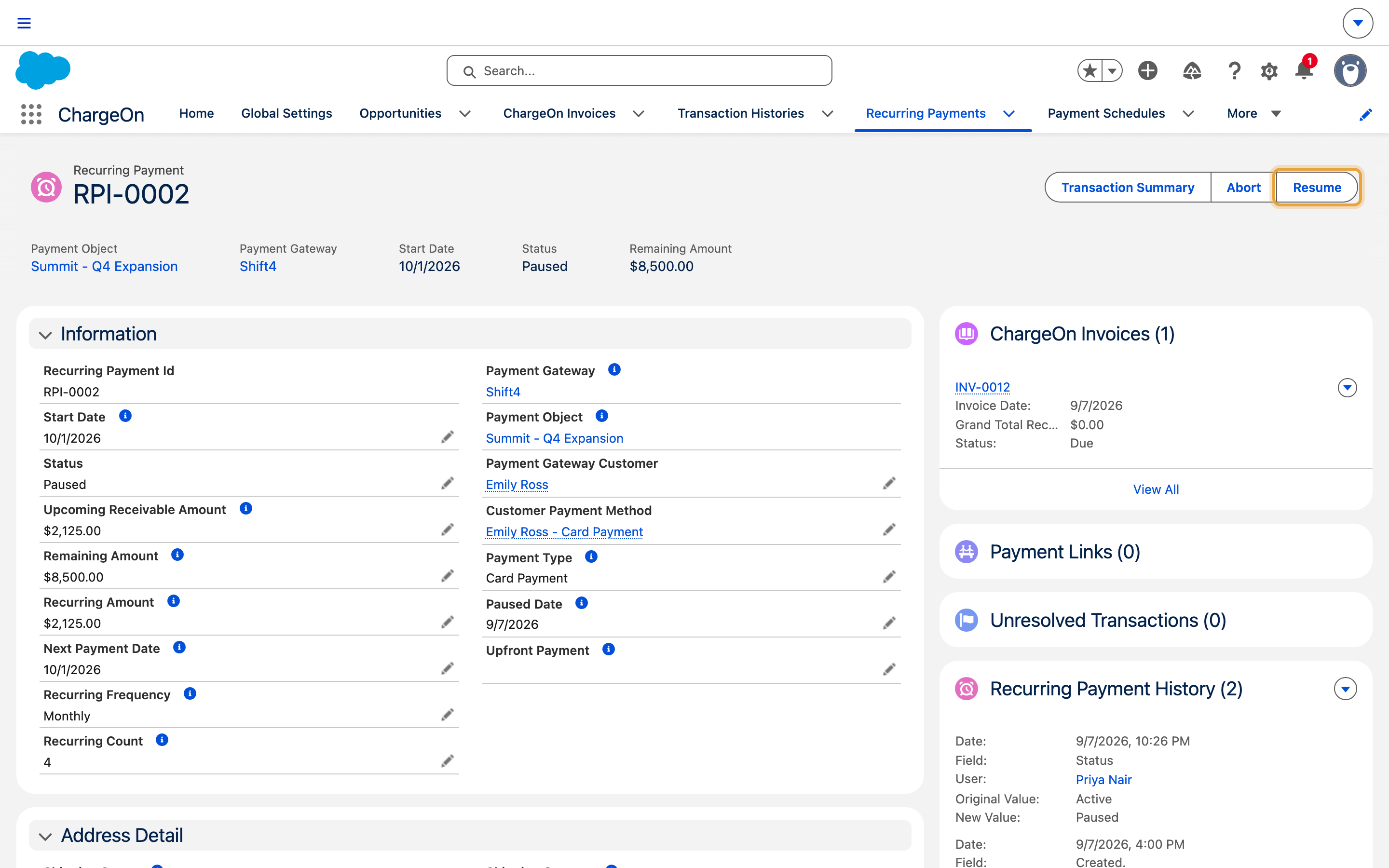The width and height of the screenshot is (1389, 868).
Task: Open the Notifications bell
Action: tap(1304, 70)
